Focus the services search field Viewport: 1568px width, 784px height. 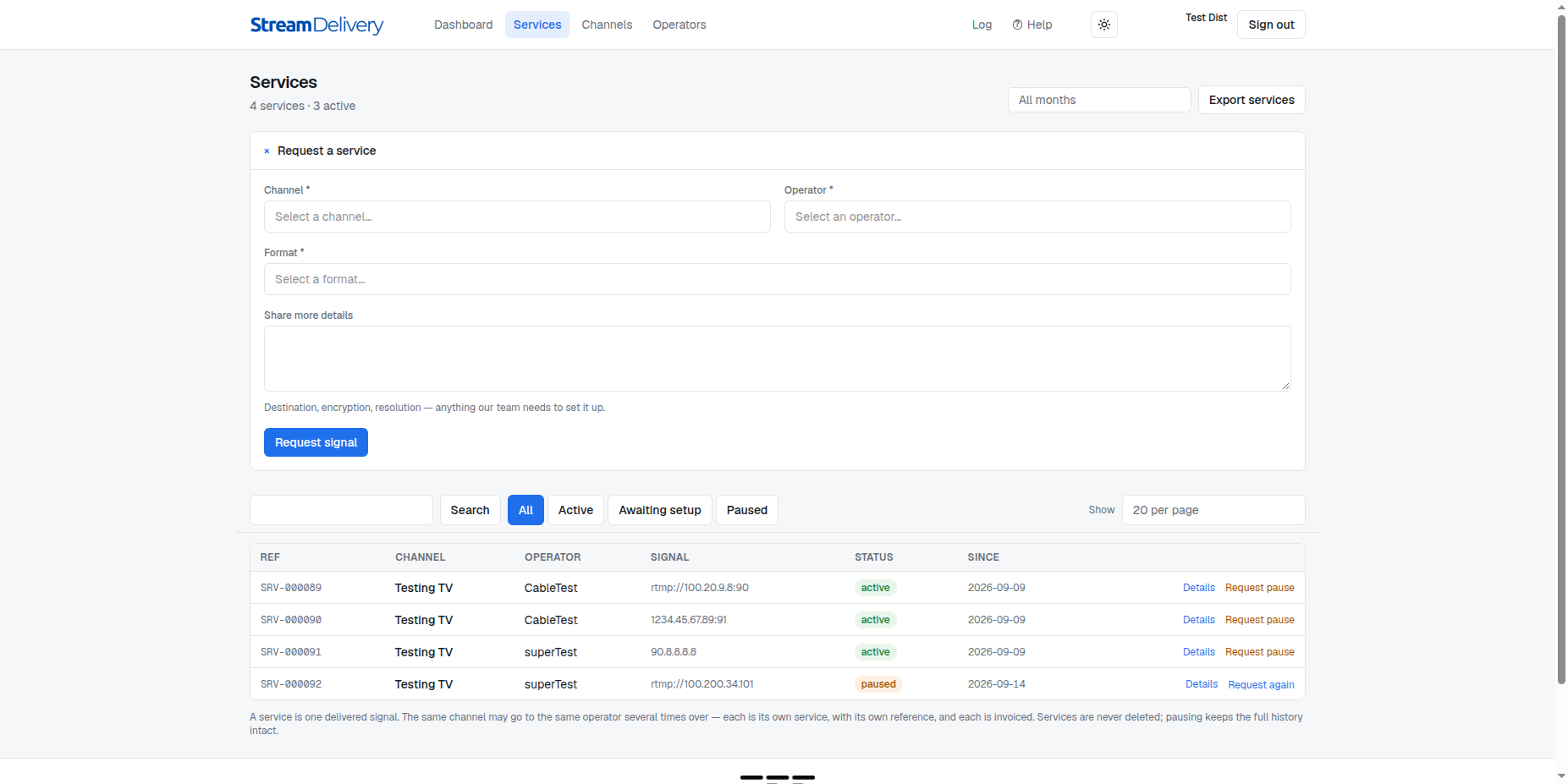341,510
